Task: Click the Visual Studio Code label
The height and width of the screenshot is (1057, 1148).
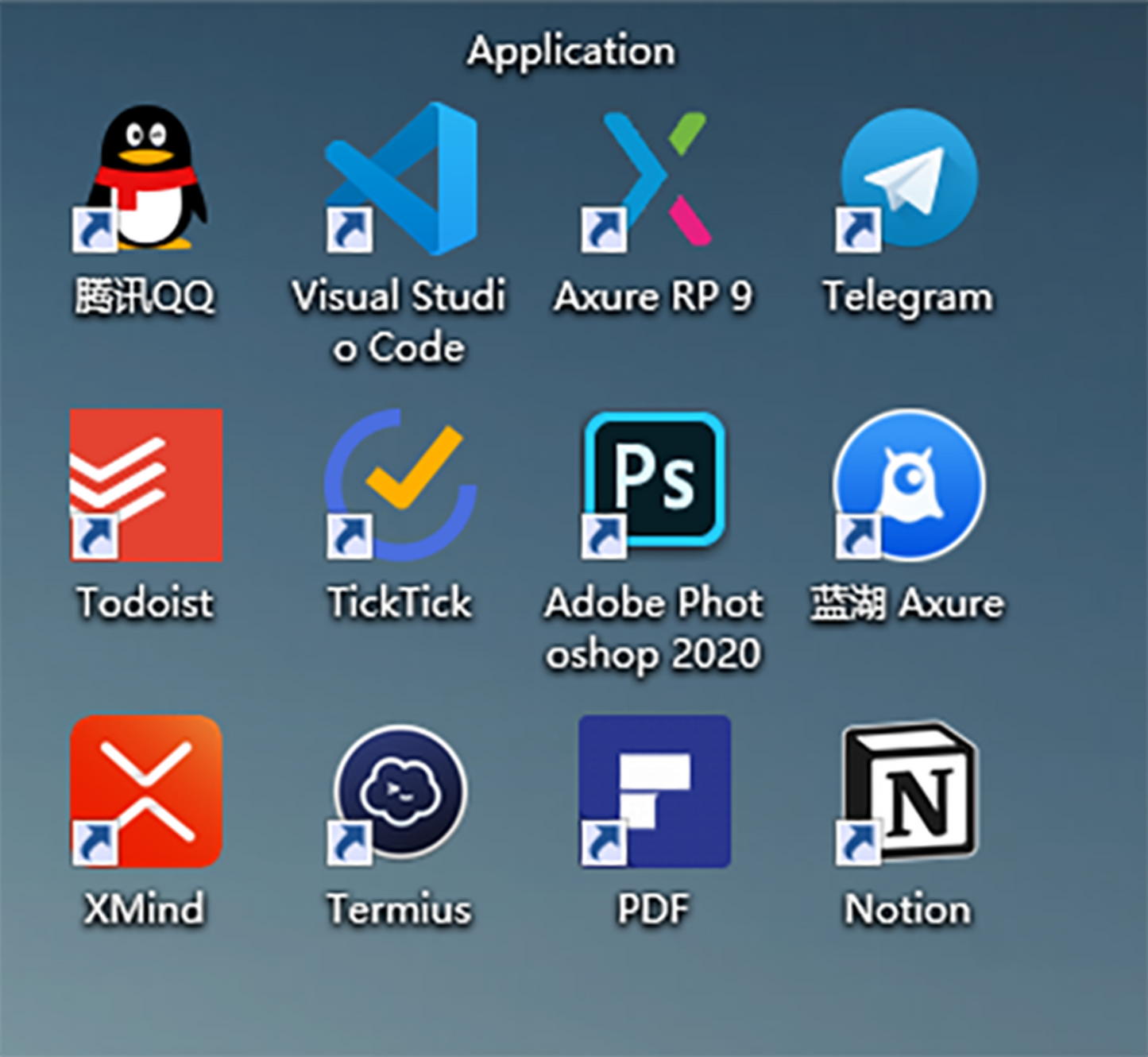Action: pos(400,320)
